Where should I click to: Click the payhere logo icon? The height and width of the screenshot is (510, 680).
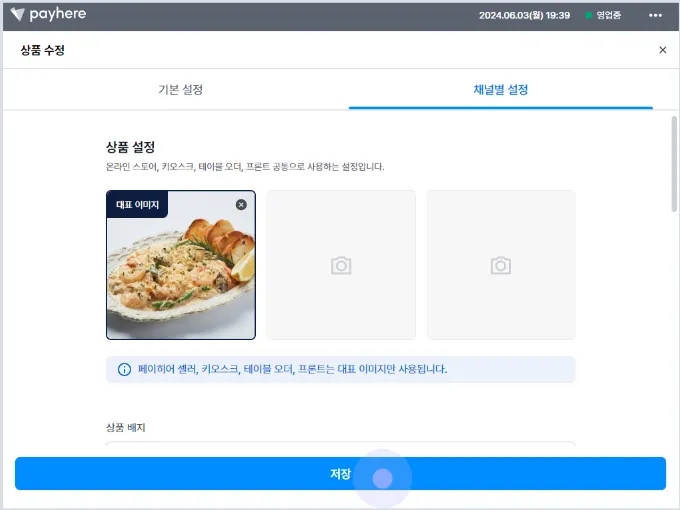[17, 14]
